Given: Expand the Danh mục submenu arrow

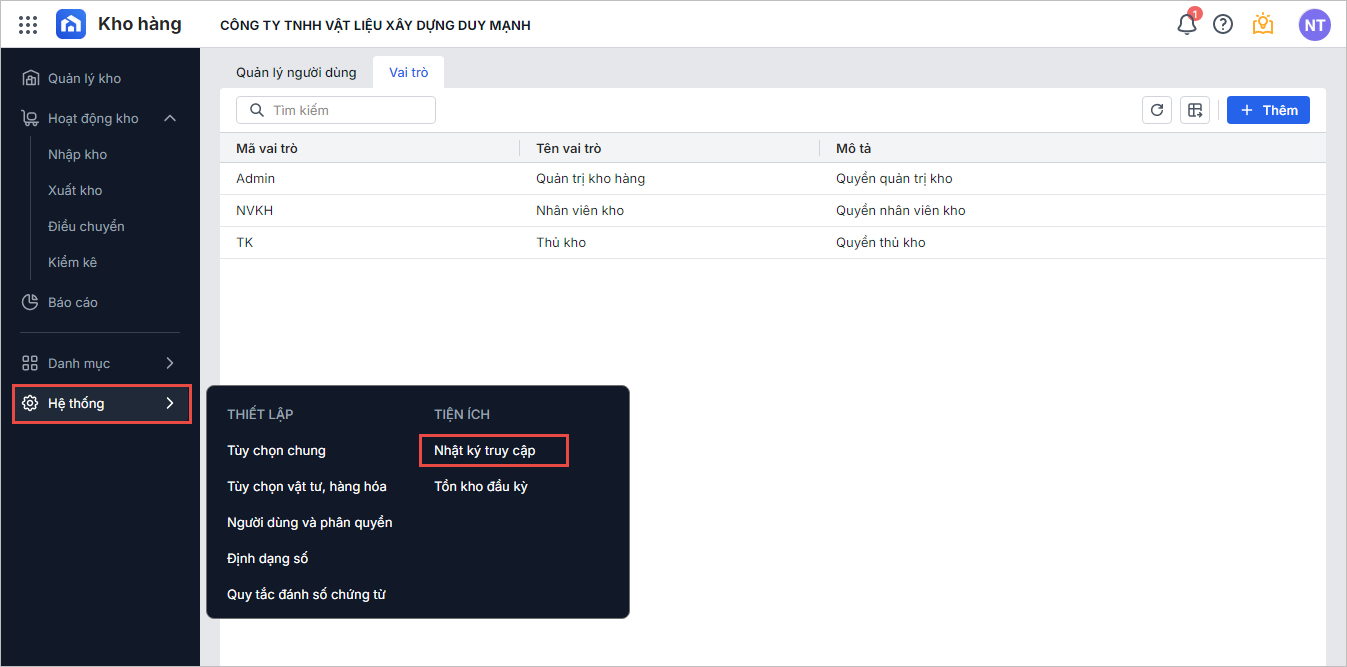Looking at the screenshot, I should [x=170, y=363].
